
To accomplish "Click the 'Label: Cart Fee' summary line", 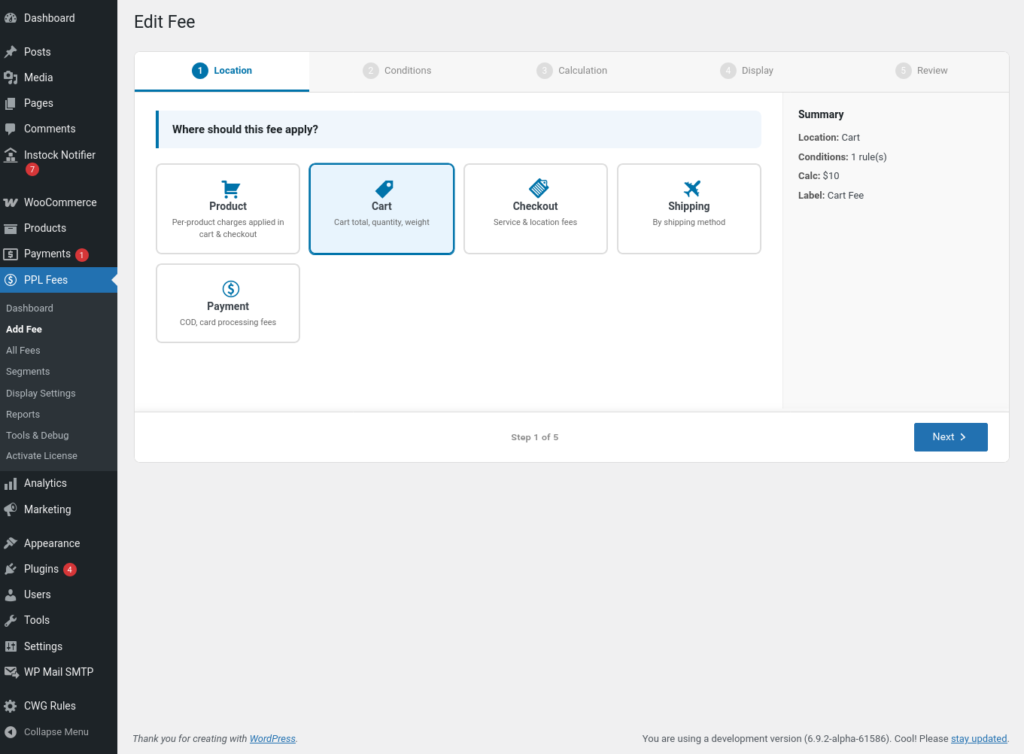I will 831,195.
